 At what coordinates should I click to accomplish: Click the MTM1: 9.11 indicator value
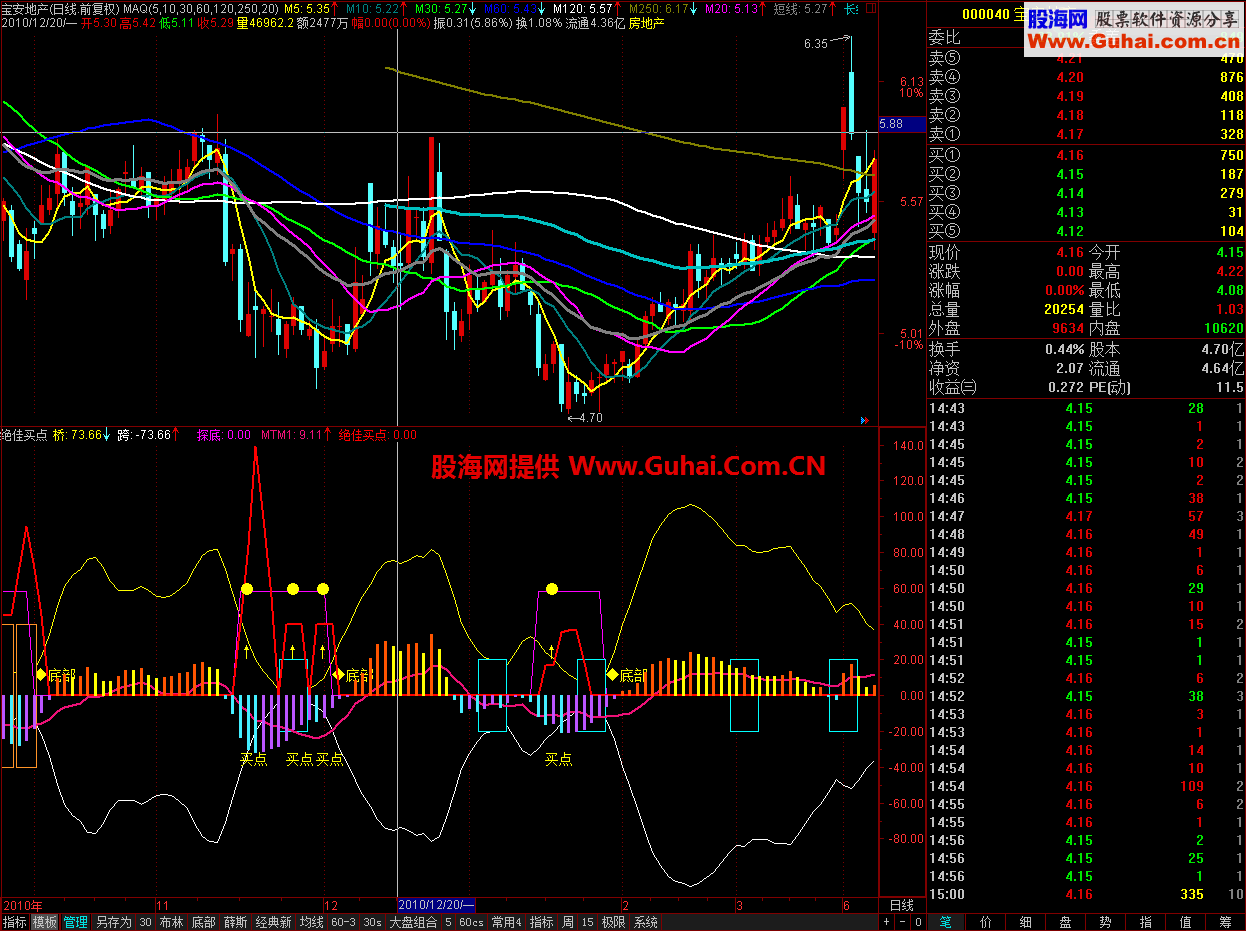point(293,435)
